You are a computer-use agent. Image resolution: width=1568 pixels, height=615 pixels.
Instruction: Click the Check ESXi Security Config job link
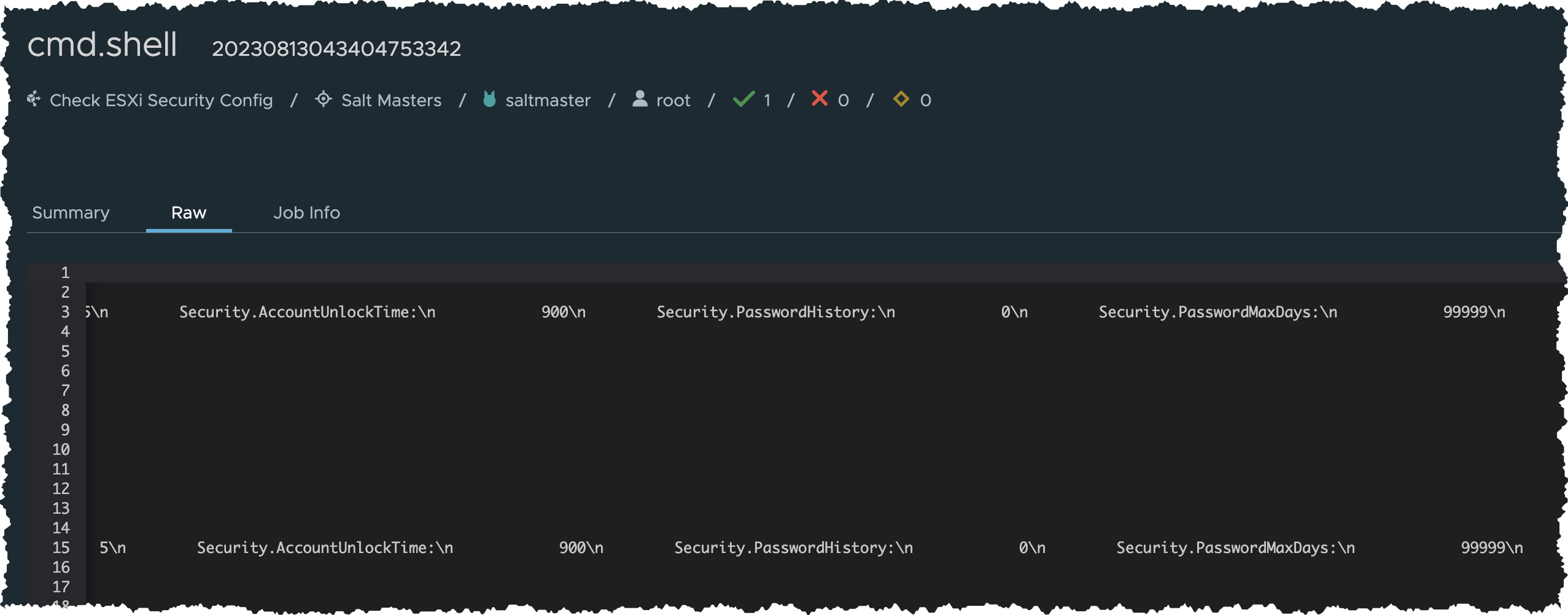click(161, 100)
